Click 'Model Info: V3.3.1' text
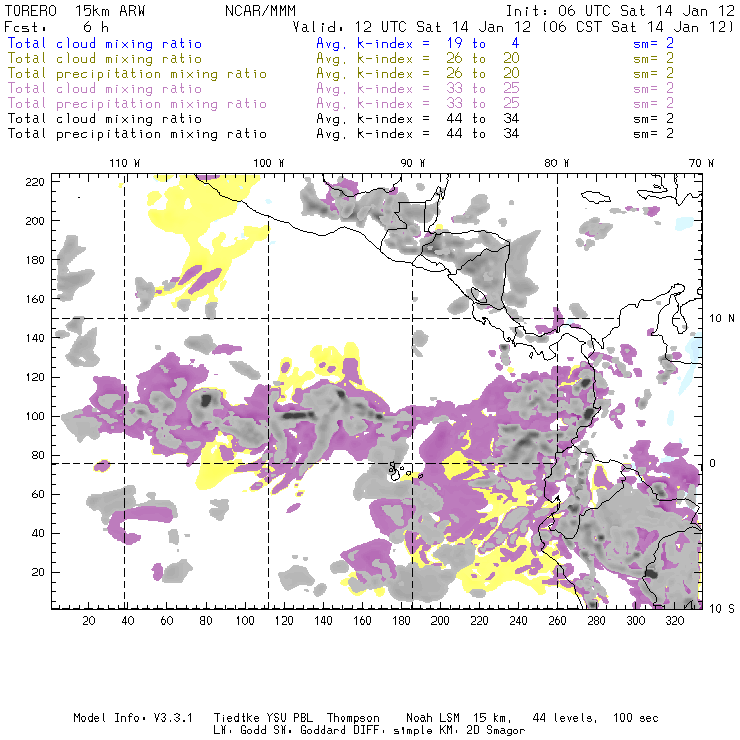Viewport: 740px width, 740px height. (133, 718)
